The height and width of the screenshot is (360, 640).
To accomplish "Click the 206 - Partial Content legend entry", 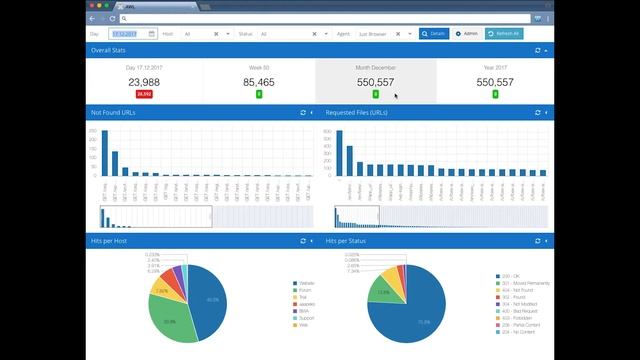I will pyautogui.click(x=518, y=325).
